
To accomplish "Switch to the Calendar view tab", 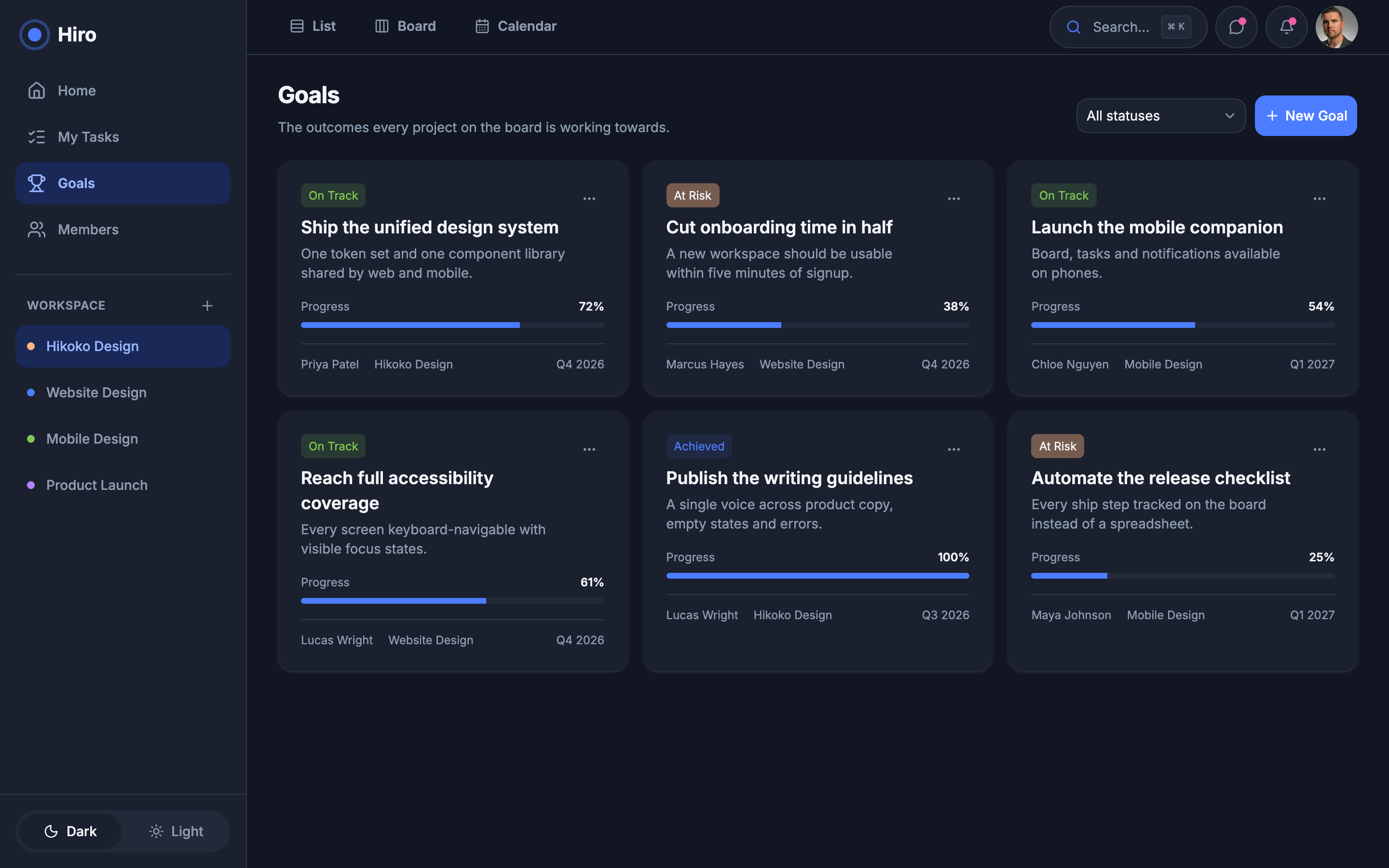I will [516, 27].
